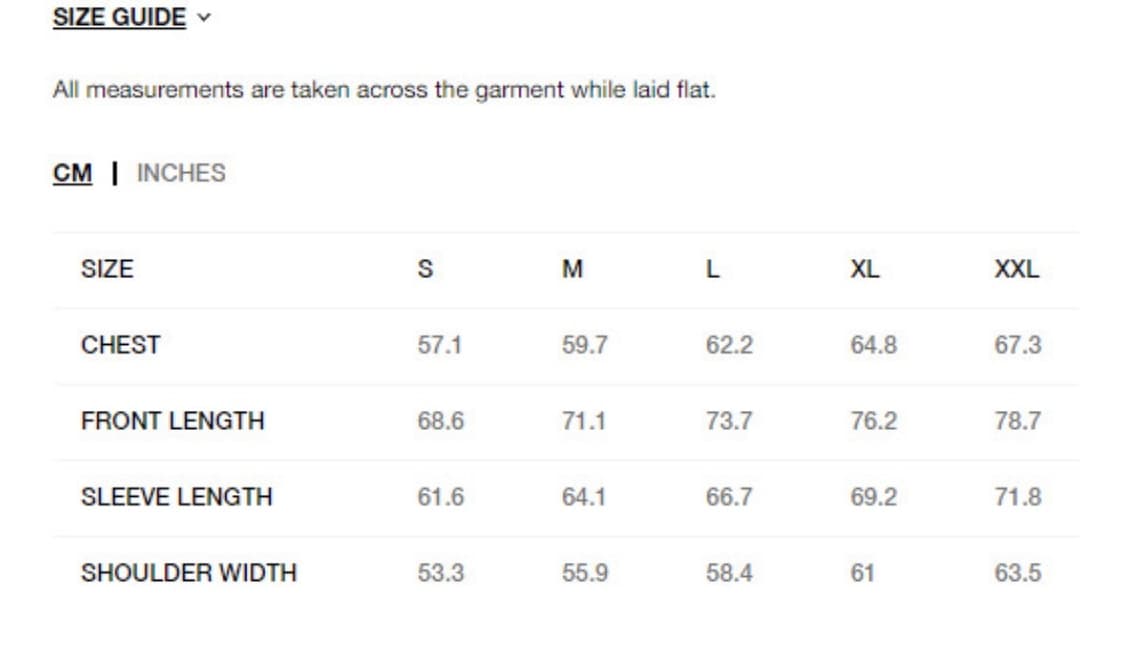Click the 61 shoulder width value
This screenshot has height=668, width=1125.
(x=862, y=573)
